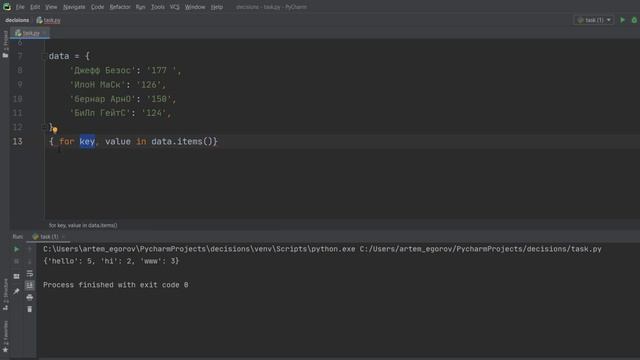Go up the stack trace in Run panel
640x360 pixels.
pos(29,249)
